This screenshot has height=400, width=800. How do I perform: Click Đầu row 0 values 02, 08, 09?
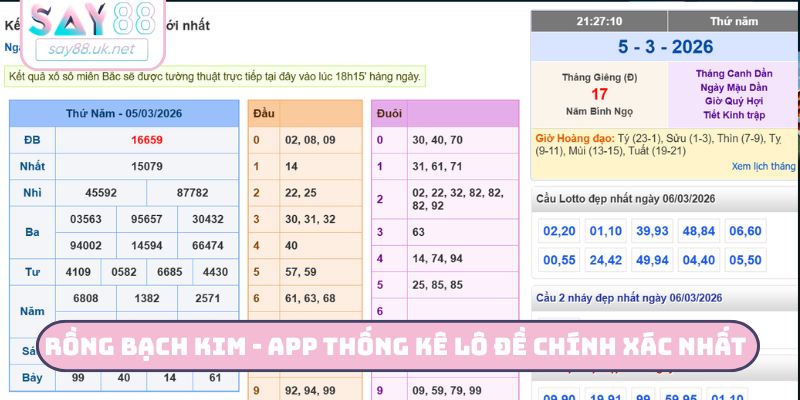310,140
